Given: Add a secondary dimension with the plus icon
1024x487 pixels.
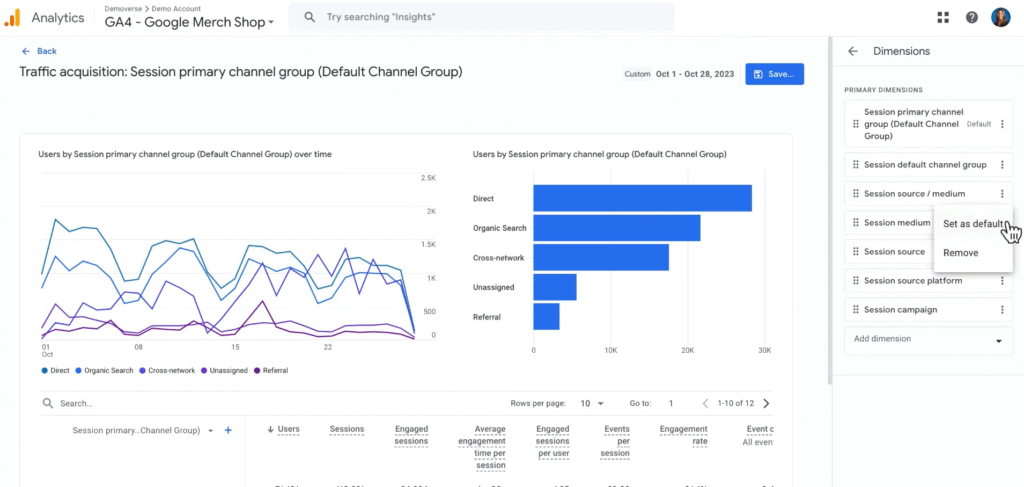Looking at the screenshot, I should [228, 430].
